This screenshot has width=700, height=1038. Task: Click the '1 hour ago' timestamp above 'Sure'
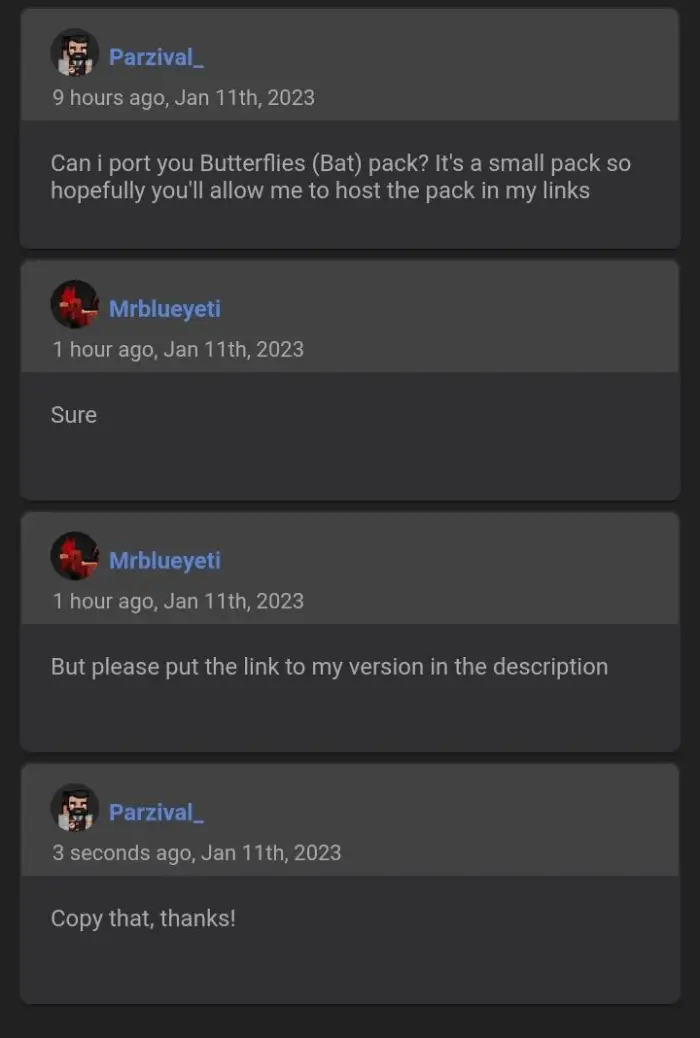pos(178,350)
